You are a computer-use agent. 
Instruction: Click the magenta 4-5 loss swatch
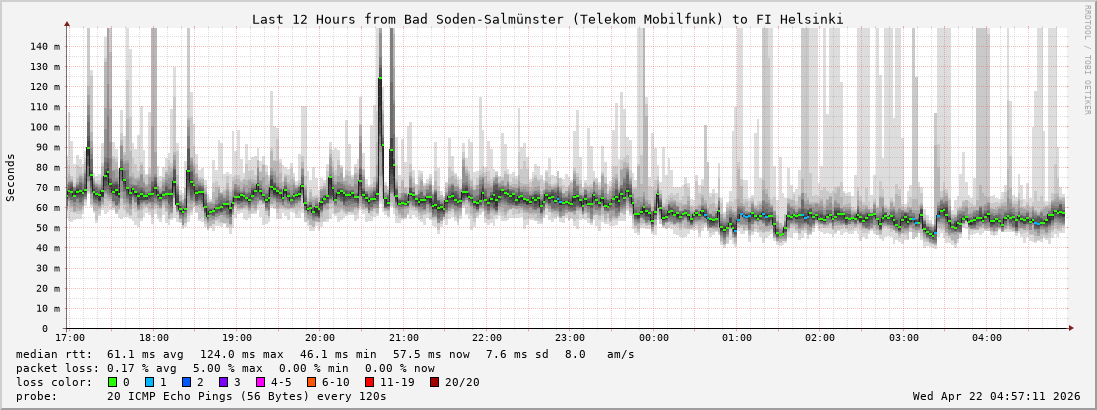point(260,382)
